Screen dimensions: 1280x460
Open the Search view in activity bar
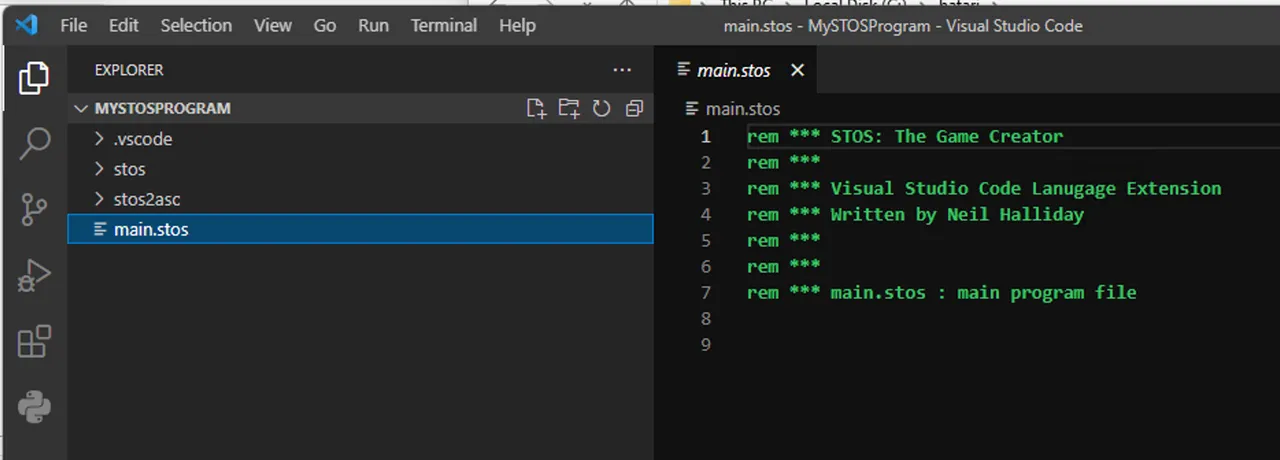point(34,143)
